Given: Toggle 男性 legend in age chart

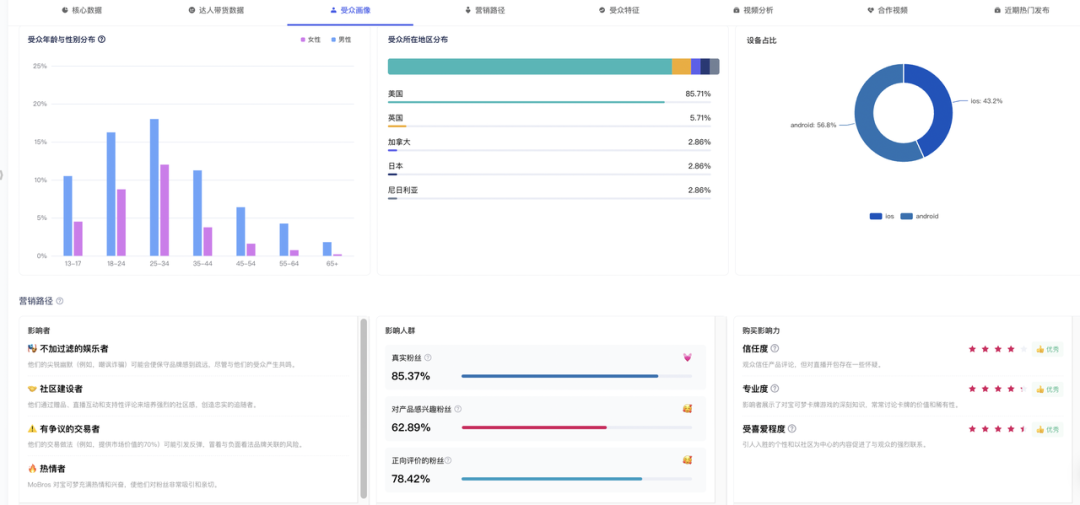Looking at the screenshot, I should 340,39.
